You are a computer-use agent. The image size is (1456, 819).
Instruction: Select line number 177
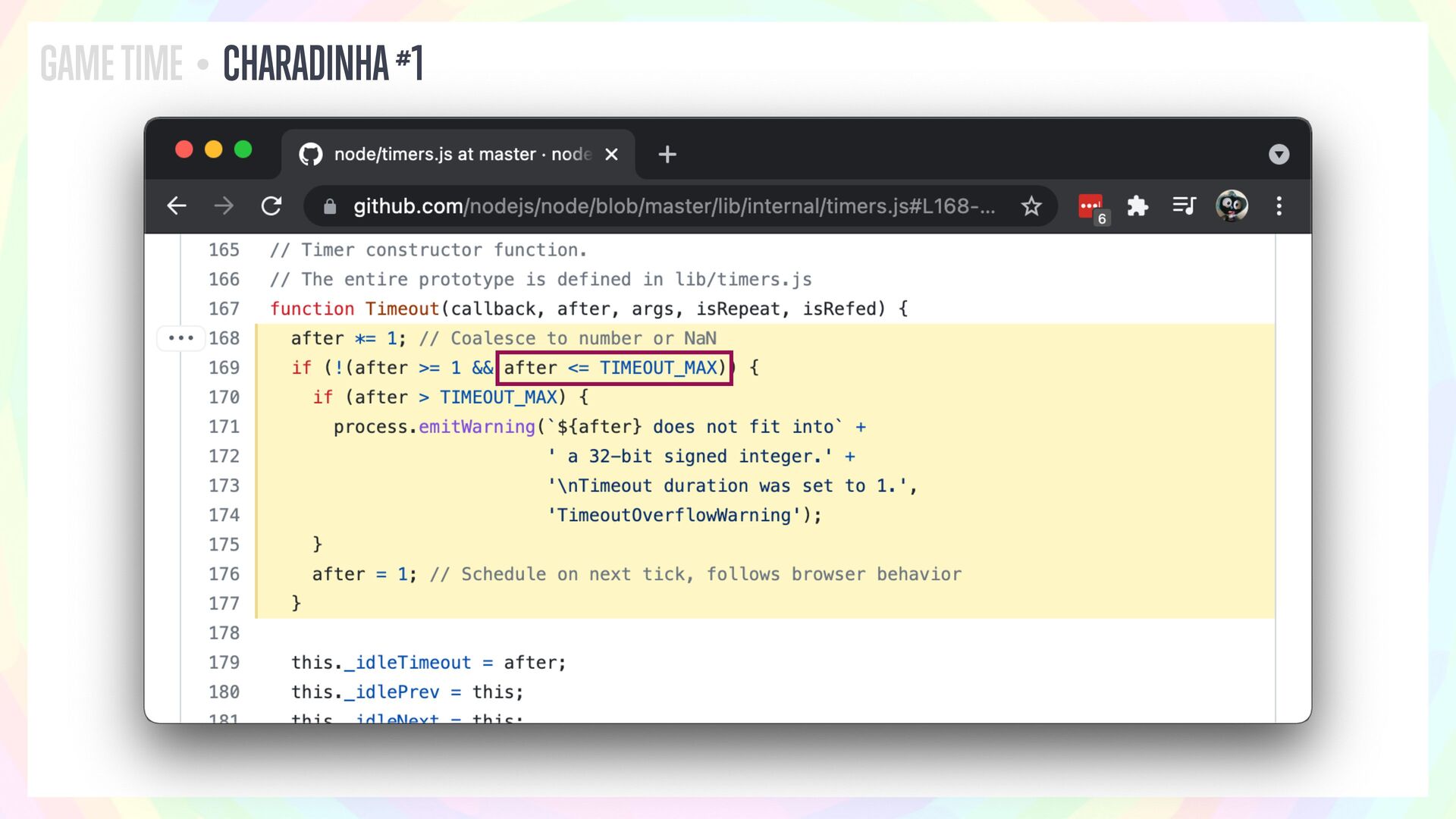(x=224, y=604)
